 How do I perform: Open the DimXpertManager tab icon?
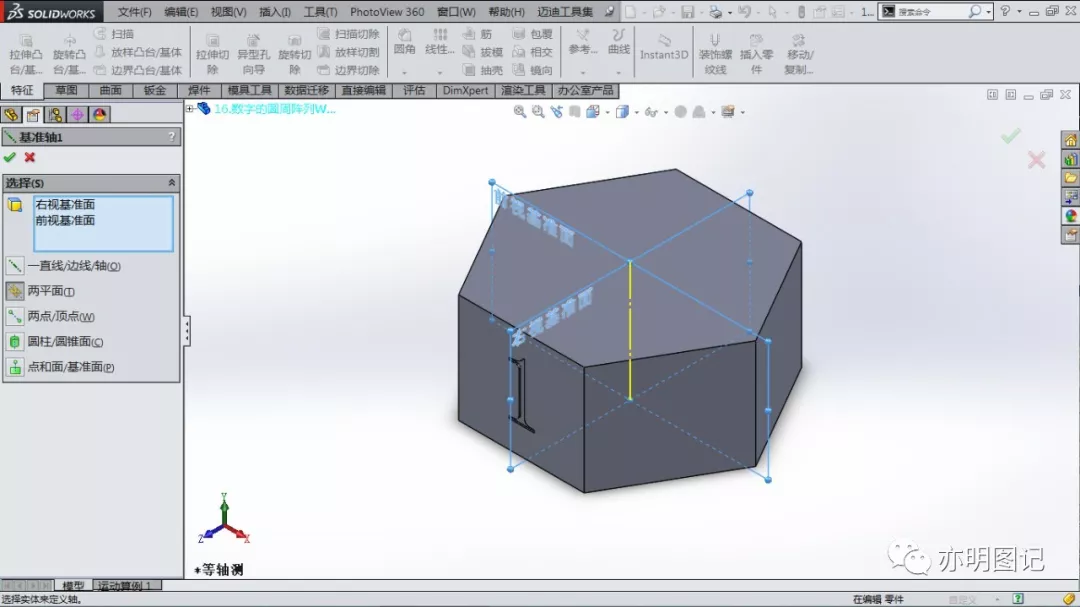77,115
